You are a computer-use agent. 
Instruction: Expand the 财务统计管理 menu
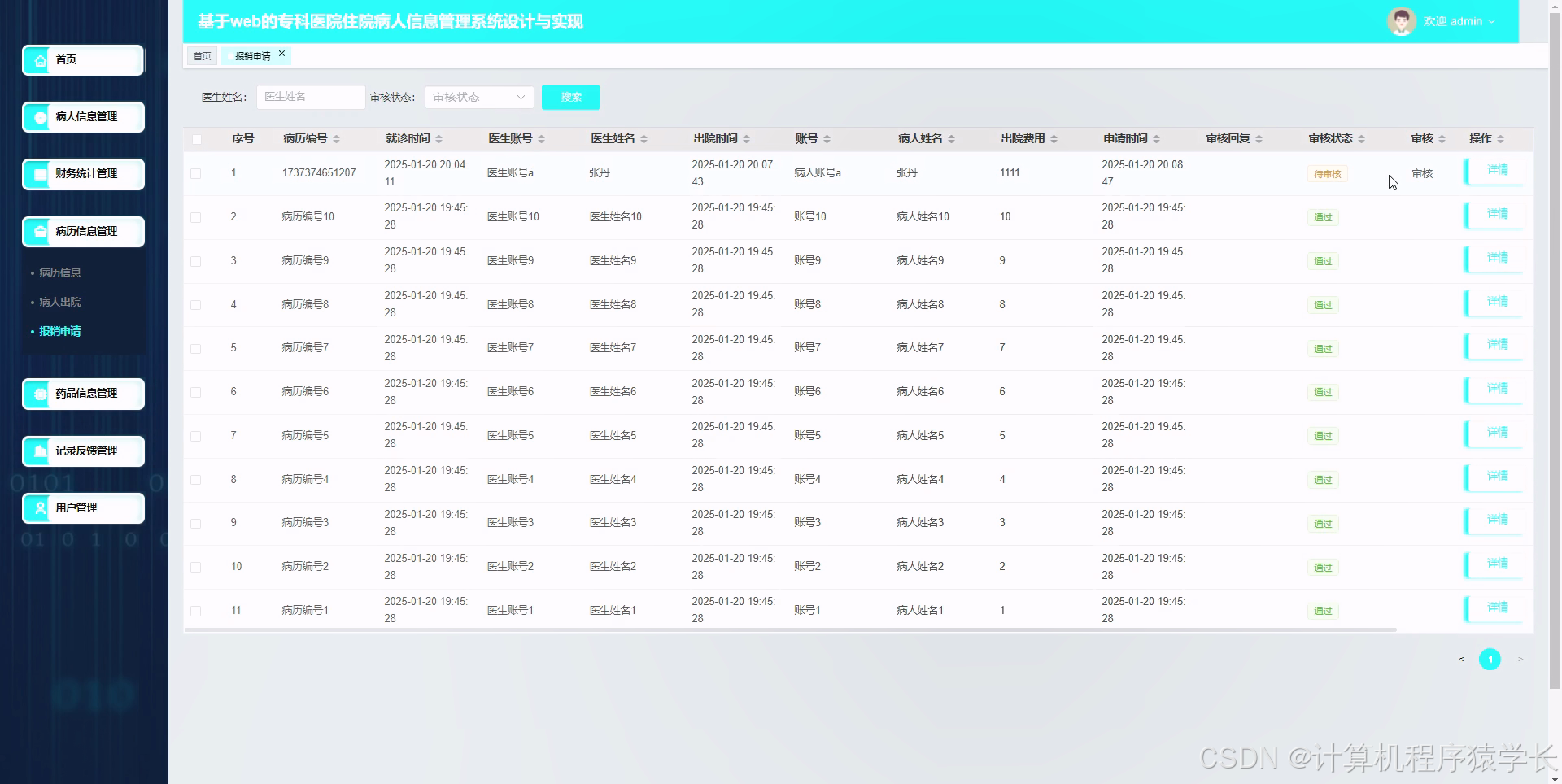pos(83,174)
